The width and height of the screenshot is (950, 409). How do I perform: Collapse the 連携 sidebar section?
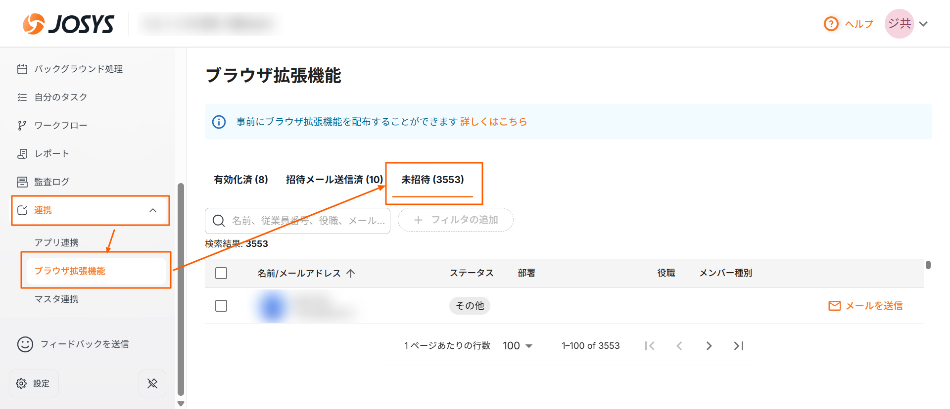pos(152,210)
